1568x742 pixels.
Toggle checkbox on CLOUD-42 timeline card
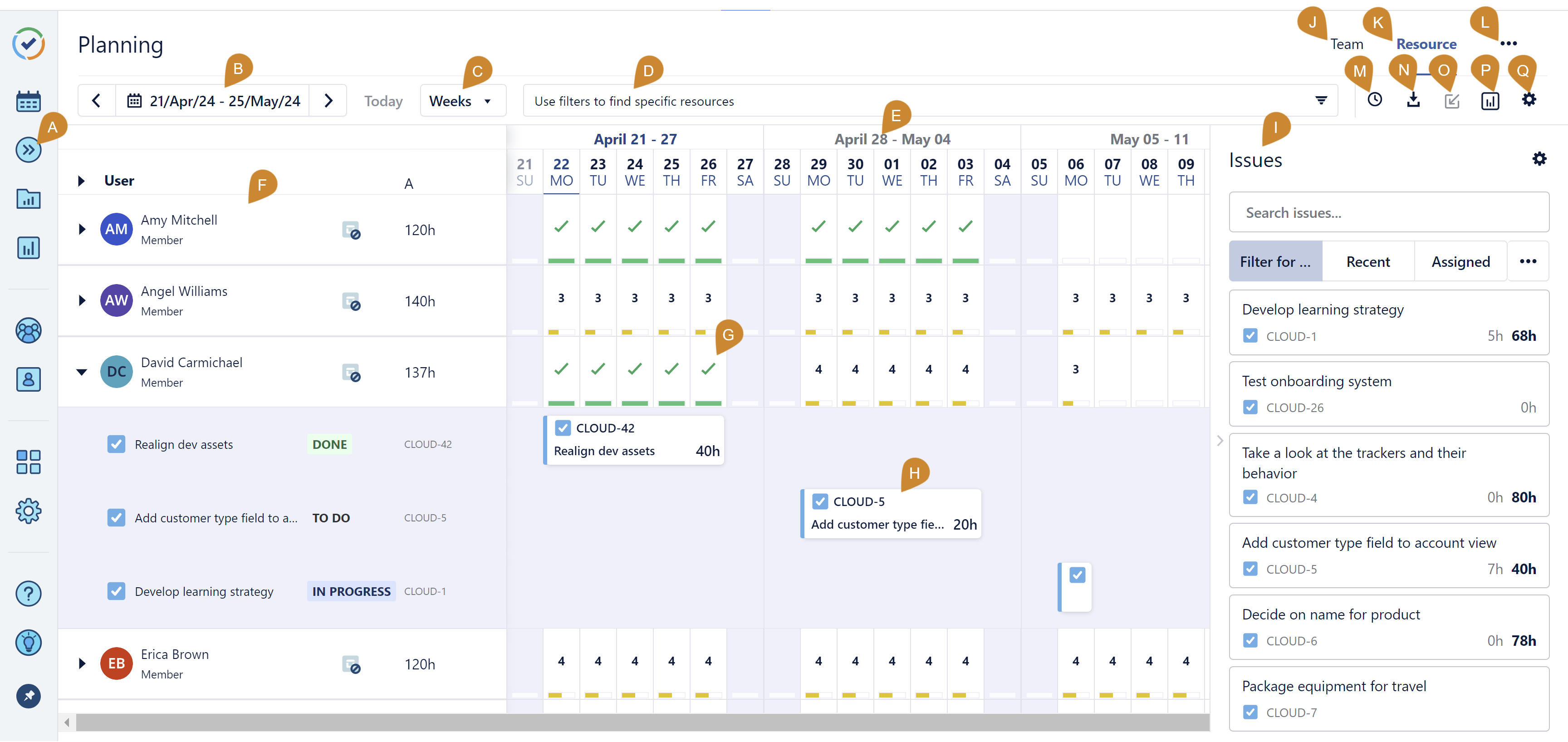coord(563,428)
